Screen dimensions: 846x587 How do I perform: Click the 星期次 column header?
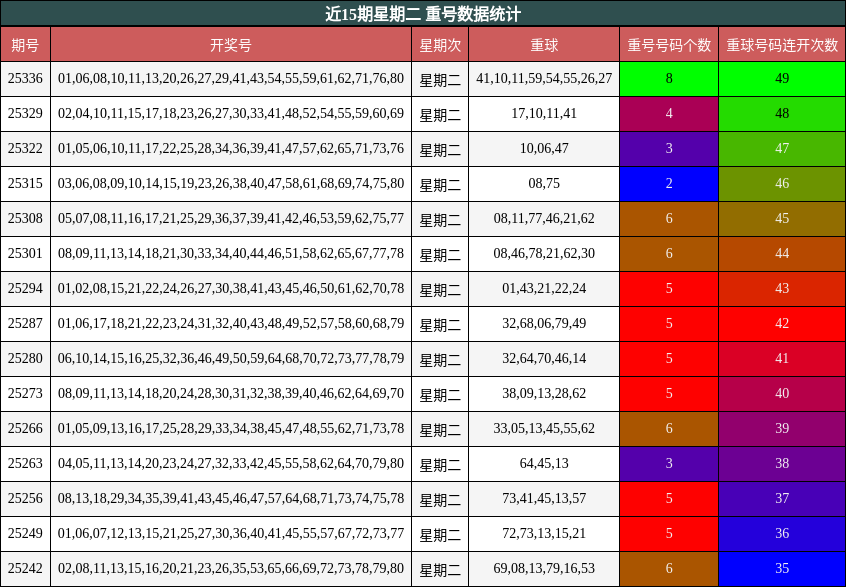point(441,45)
